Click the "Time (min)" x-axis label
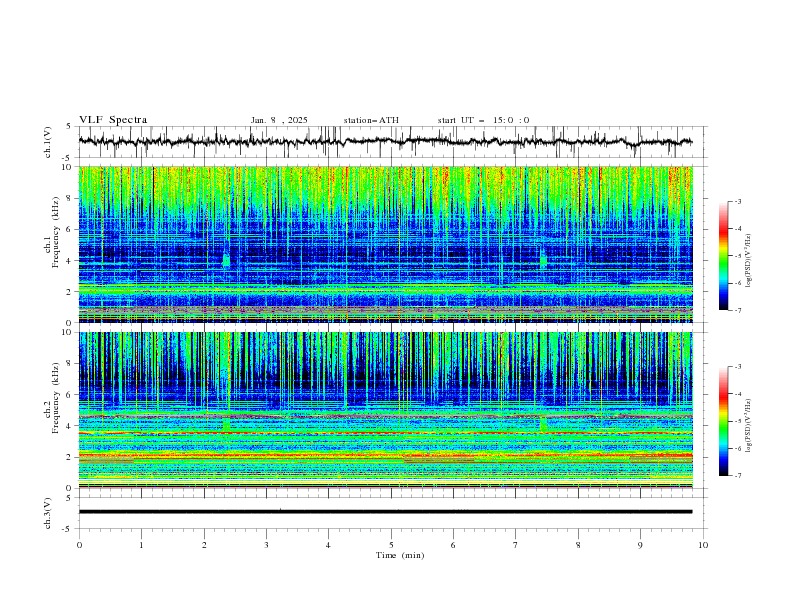The image size is (792, 612). click(x=400, y=555)
